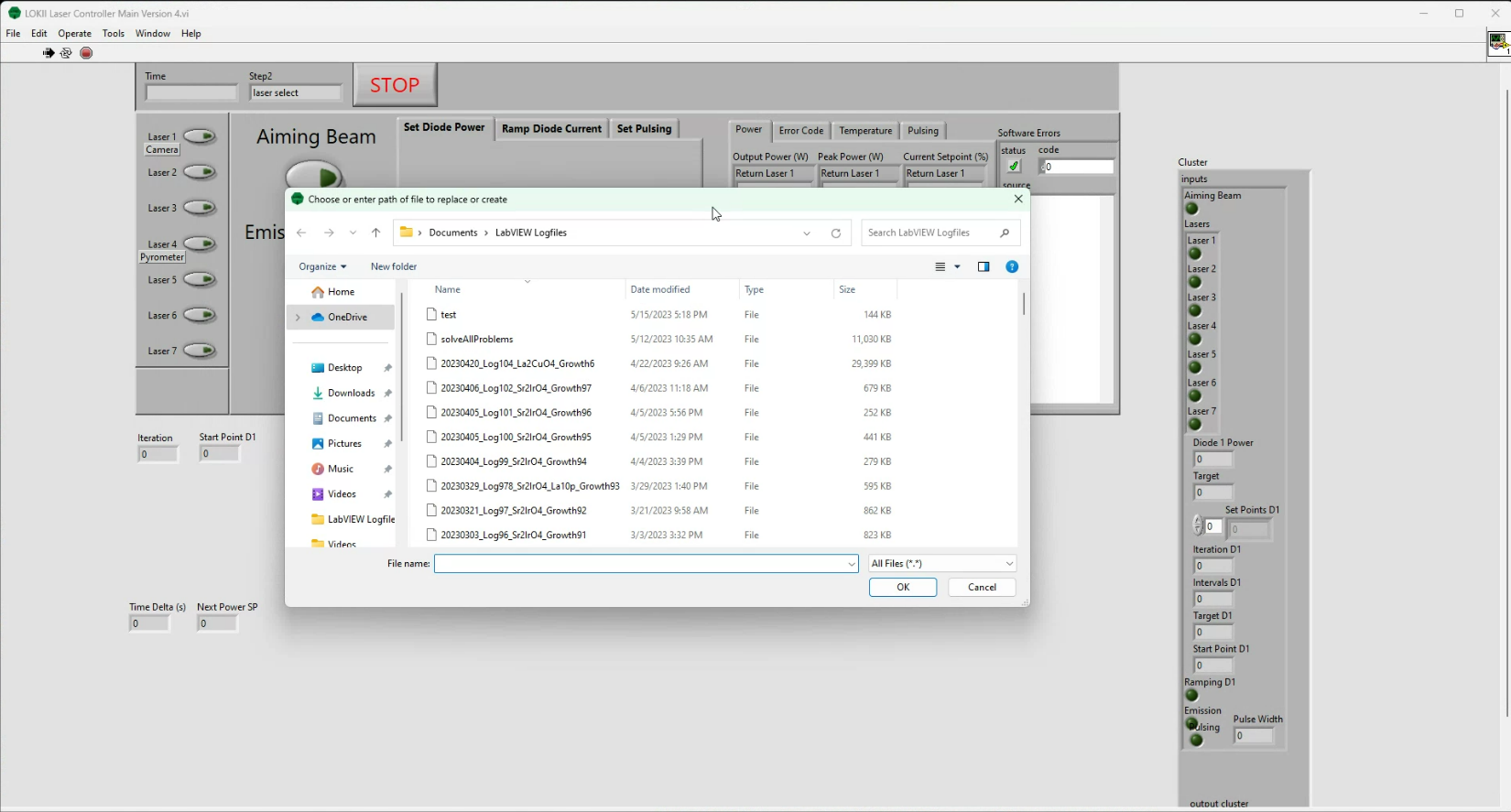The image size is (1511, 812).
Task: Click the red STOP button
Action: click(395, 85)
